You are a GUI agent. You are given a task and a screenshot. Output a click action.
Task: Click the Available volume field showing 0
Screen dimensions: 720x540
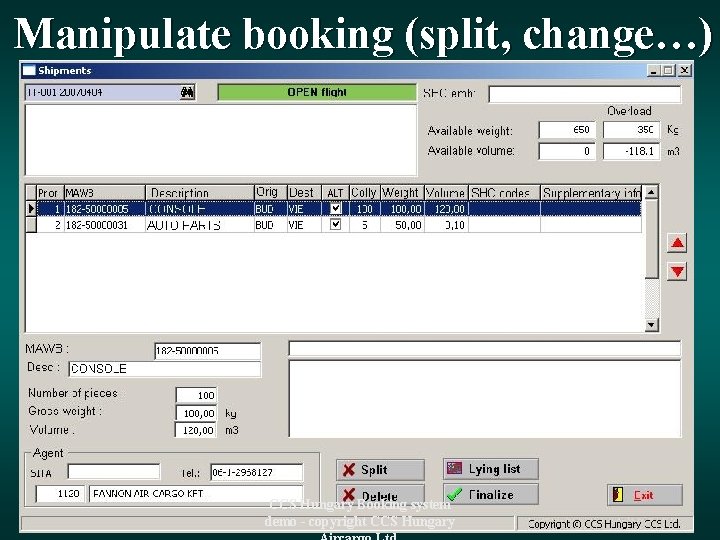567,151
